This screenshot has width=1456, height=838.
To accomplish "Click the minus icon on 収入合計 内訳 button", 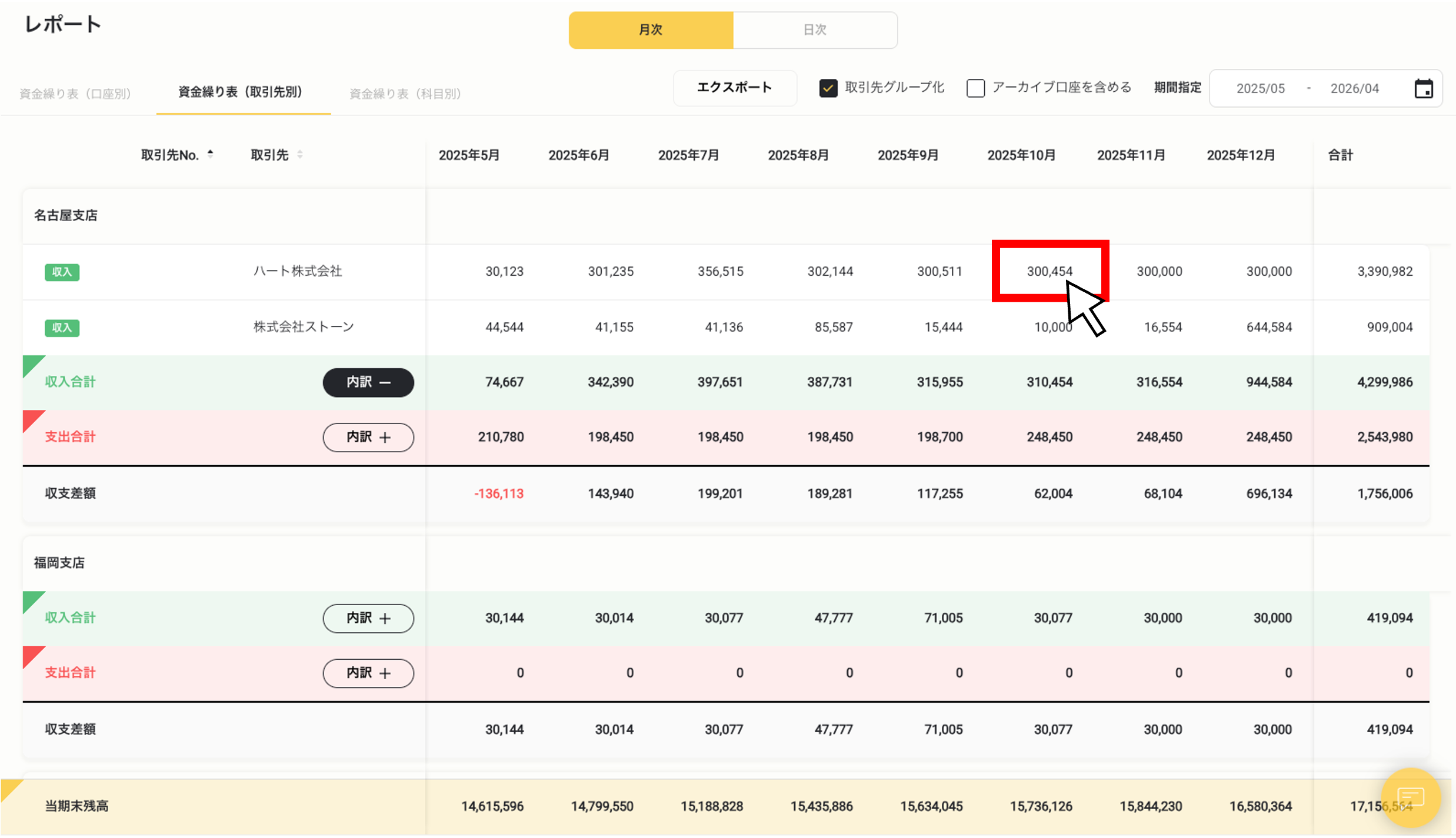I will click(385, 382).
